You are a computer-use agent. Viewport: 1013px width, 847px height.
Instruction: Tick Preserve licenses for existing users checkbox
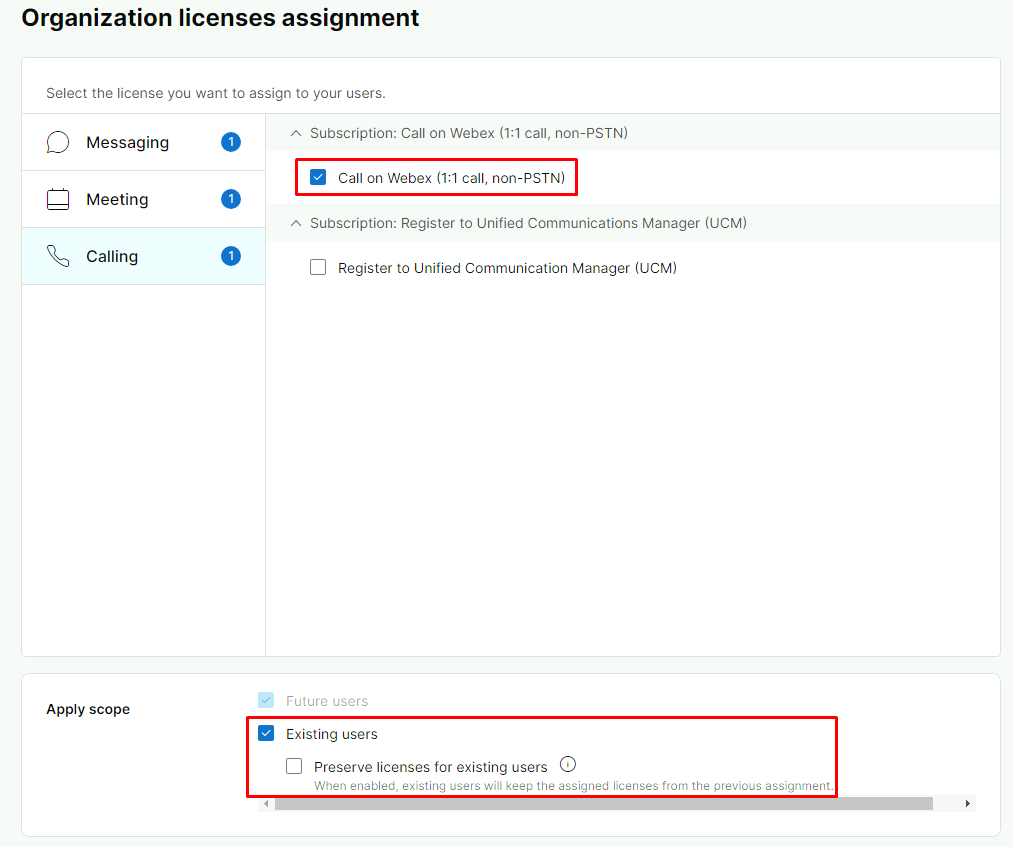point(294,767)
